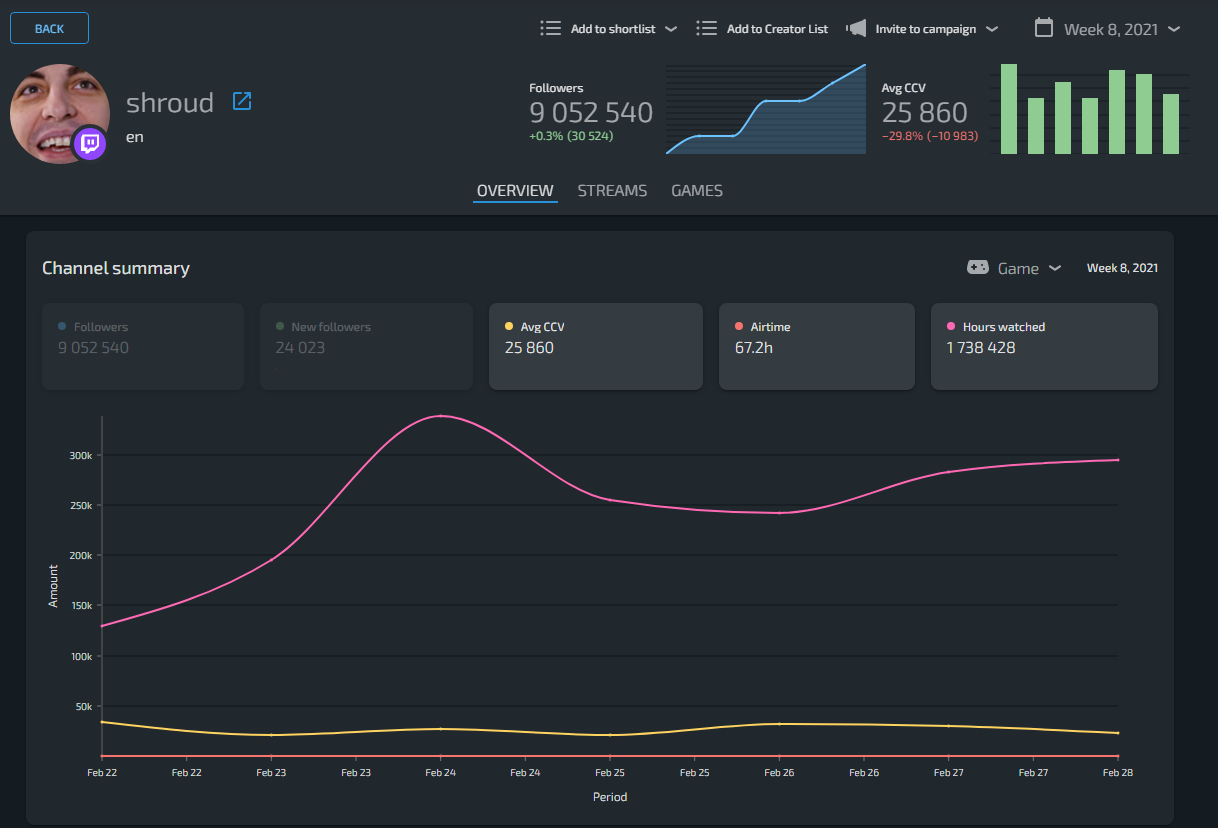Open the Week 8, 2021 date dropdown

pos(1122,29)
